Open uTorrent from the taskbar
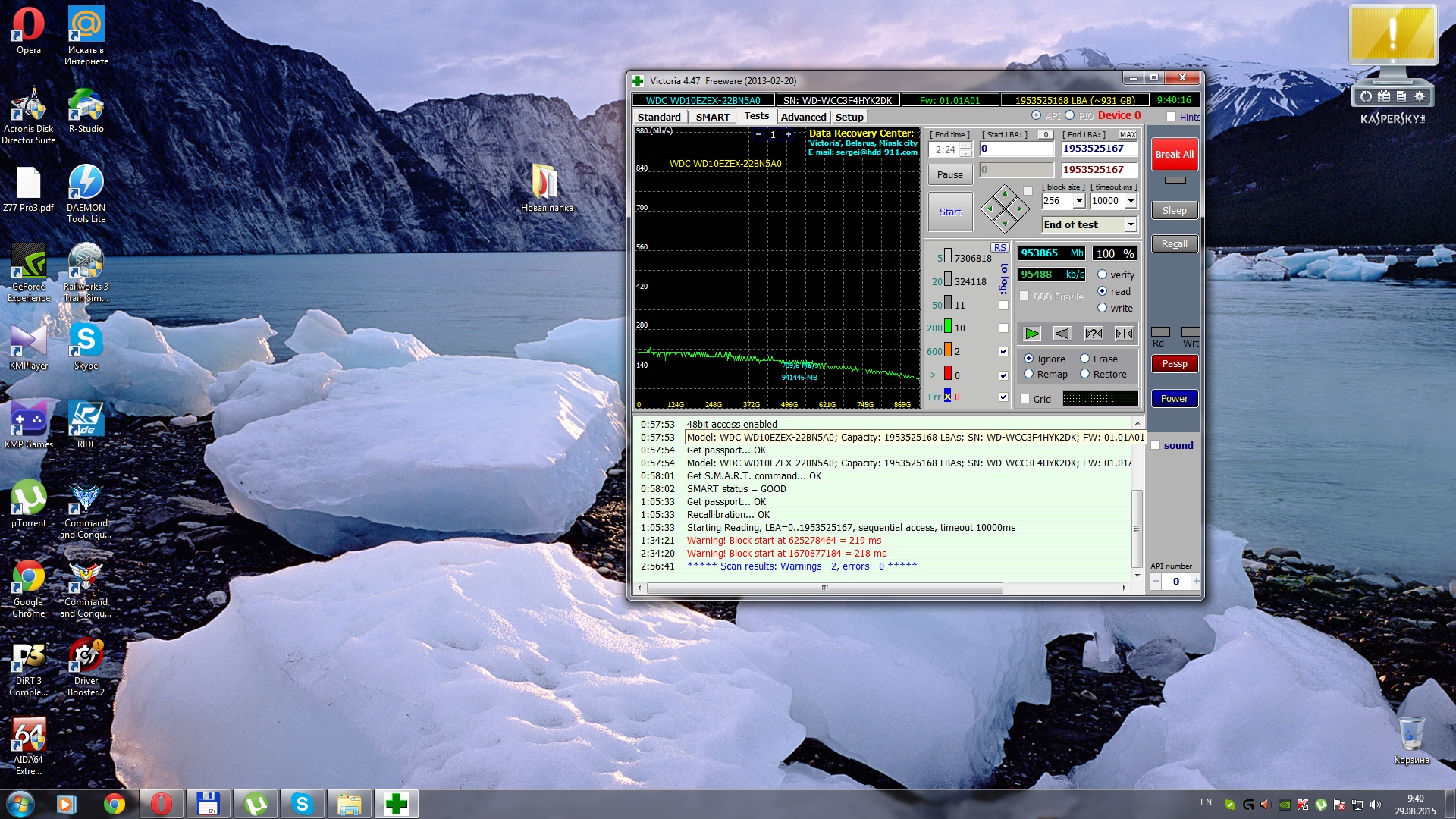 255,804
